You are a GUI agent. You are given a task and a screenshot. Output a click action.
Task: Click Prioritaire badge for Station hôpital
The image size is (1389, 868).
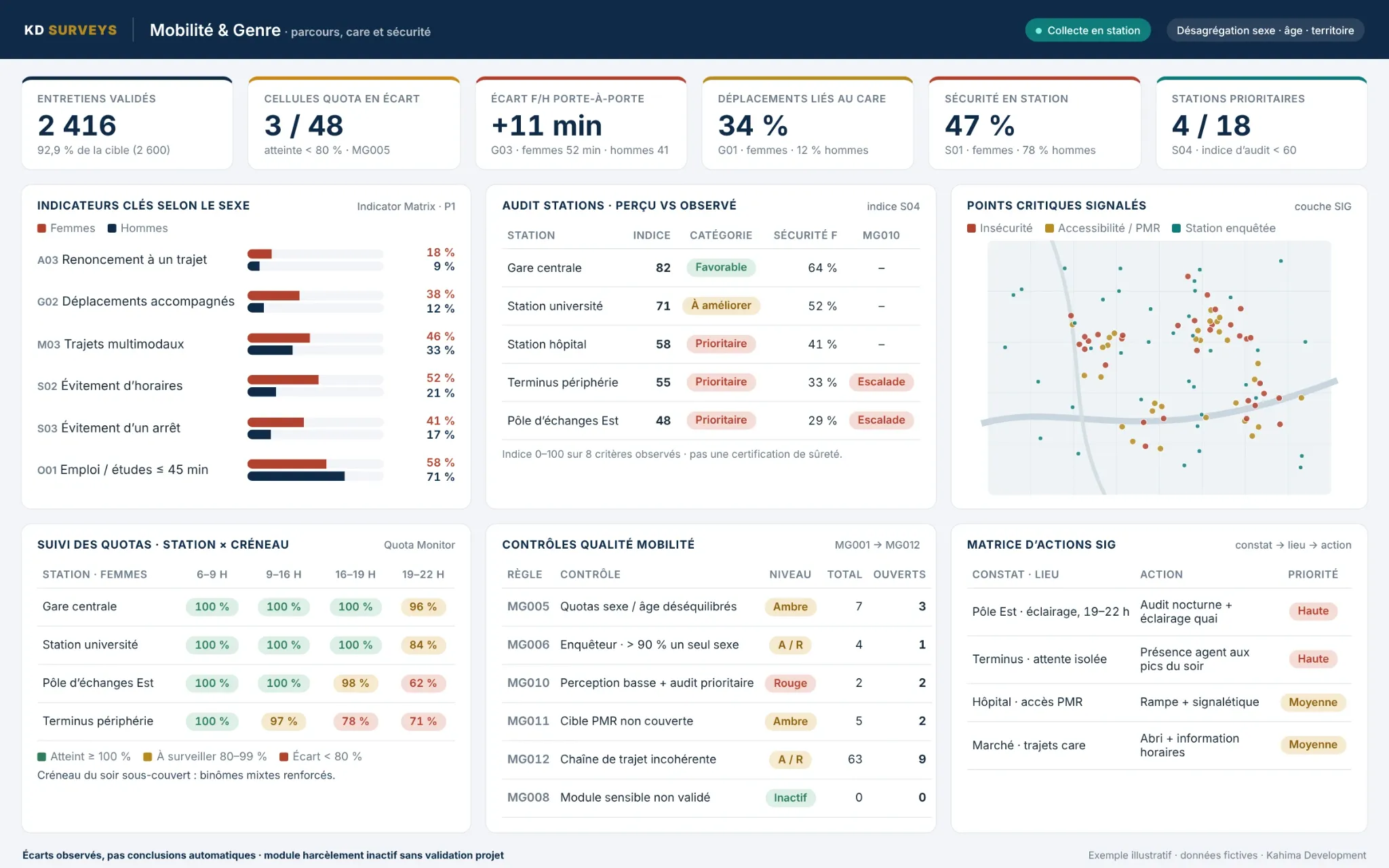coord(720,344)
